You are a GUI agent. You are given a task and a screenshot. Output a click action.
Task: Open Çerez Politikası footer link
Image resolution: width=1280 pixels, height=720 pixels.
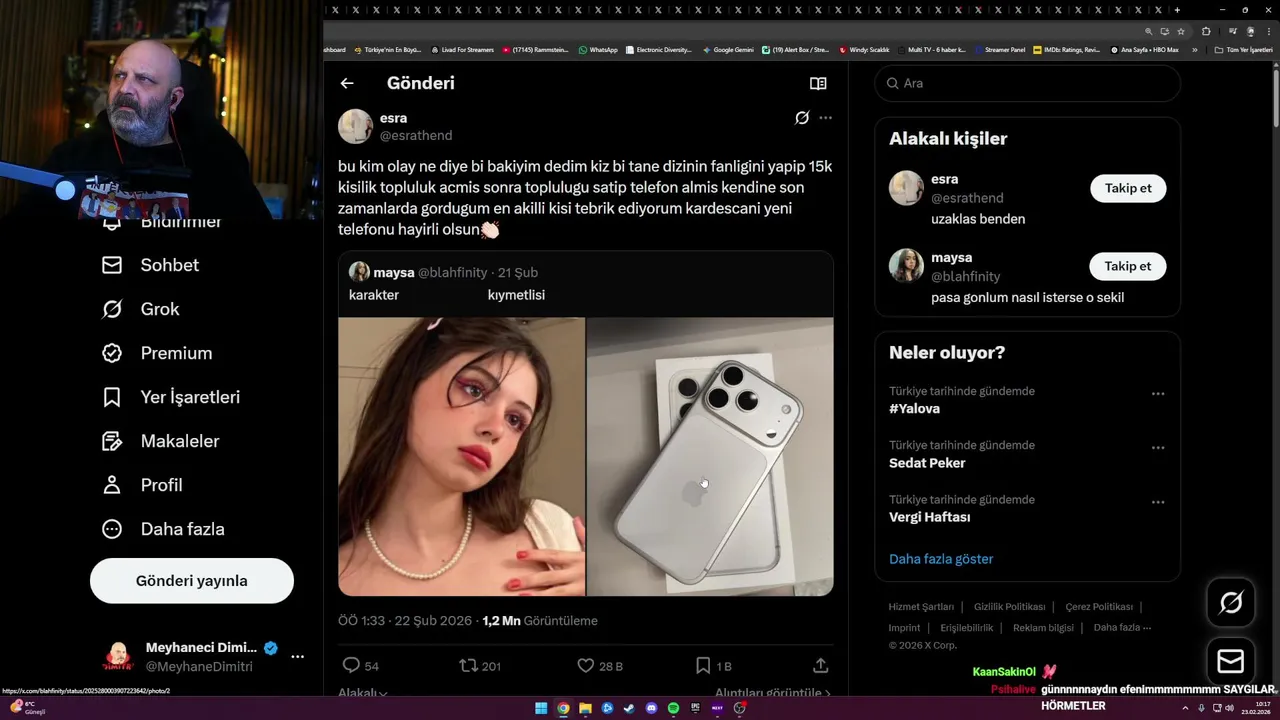(x=1099, y=607)
